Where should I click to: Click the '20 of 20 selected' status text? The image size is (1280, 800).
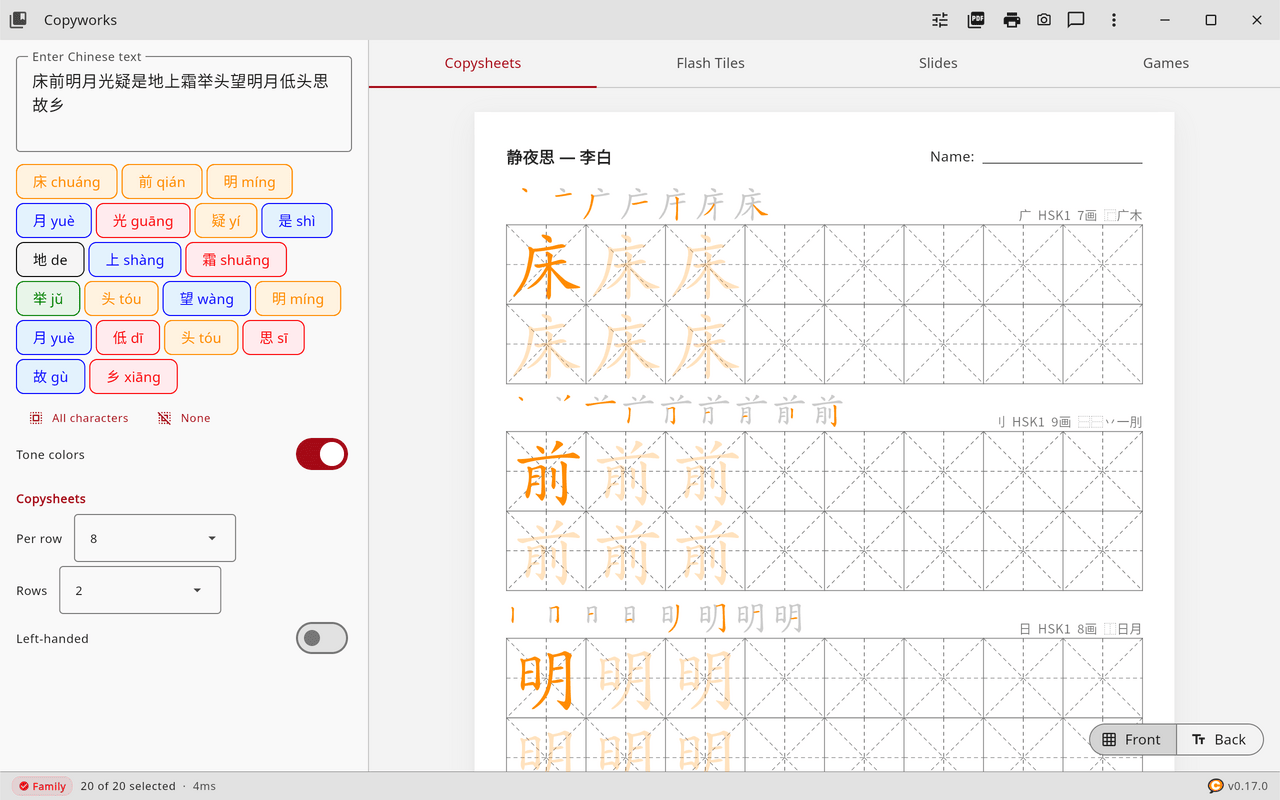pyautogui.click(x=128, y=786)
